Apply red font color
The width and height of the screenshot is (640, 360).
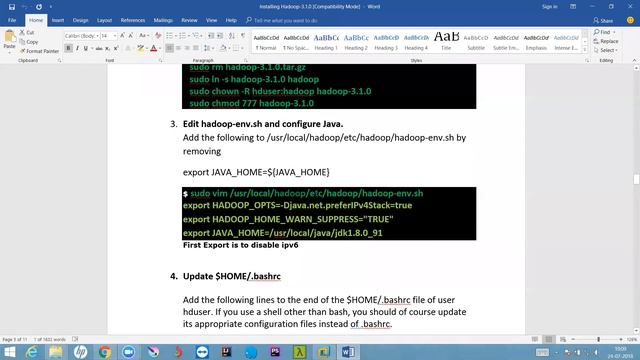pyautogui.click(x=153, y=49)
